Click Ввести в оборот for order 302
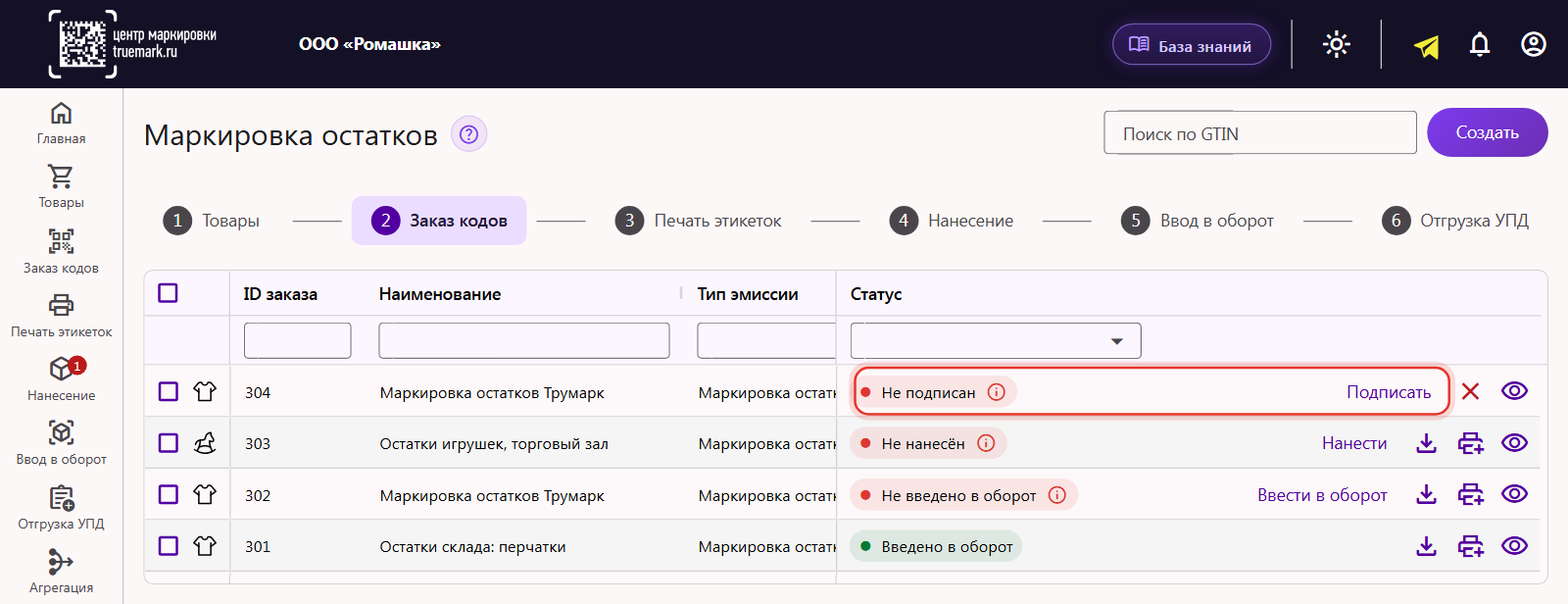 tap(1322, 495)
